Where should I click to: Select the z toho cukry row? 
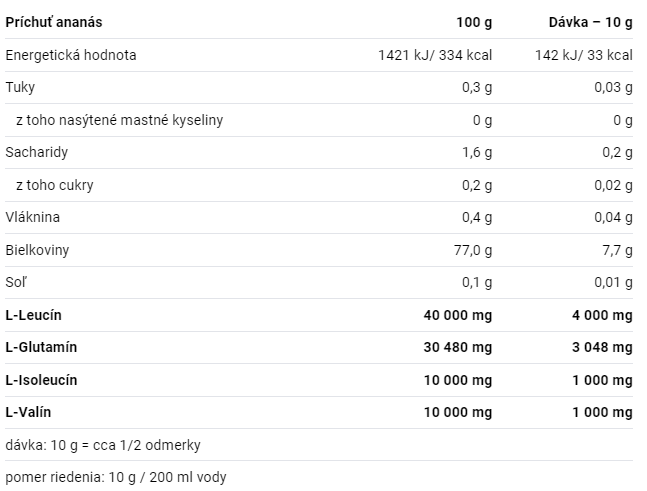(x=319, y=185)
